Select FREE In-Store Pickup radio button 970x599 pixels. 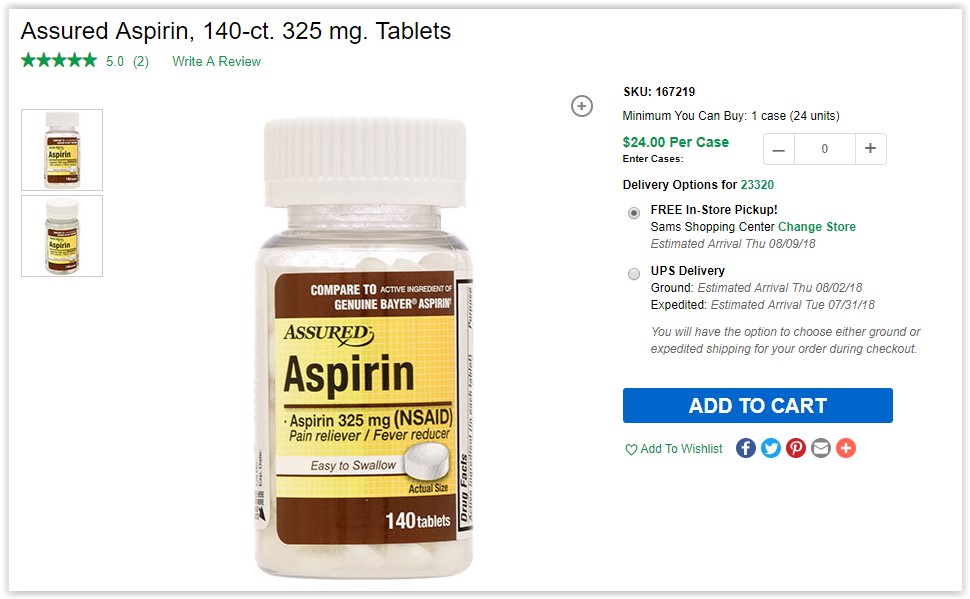633,213
